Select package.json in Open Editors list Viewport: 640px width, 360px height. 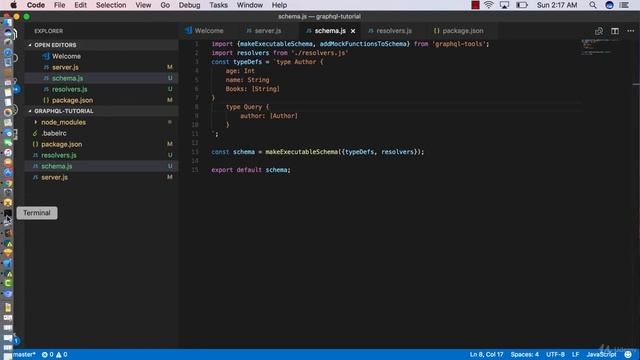click(72, 100)
